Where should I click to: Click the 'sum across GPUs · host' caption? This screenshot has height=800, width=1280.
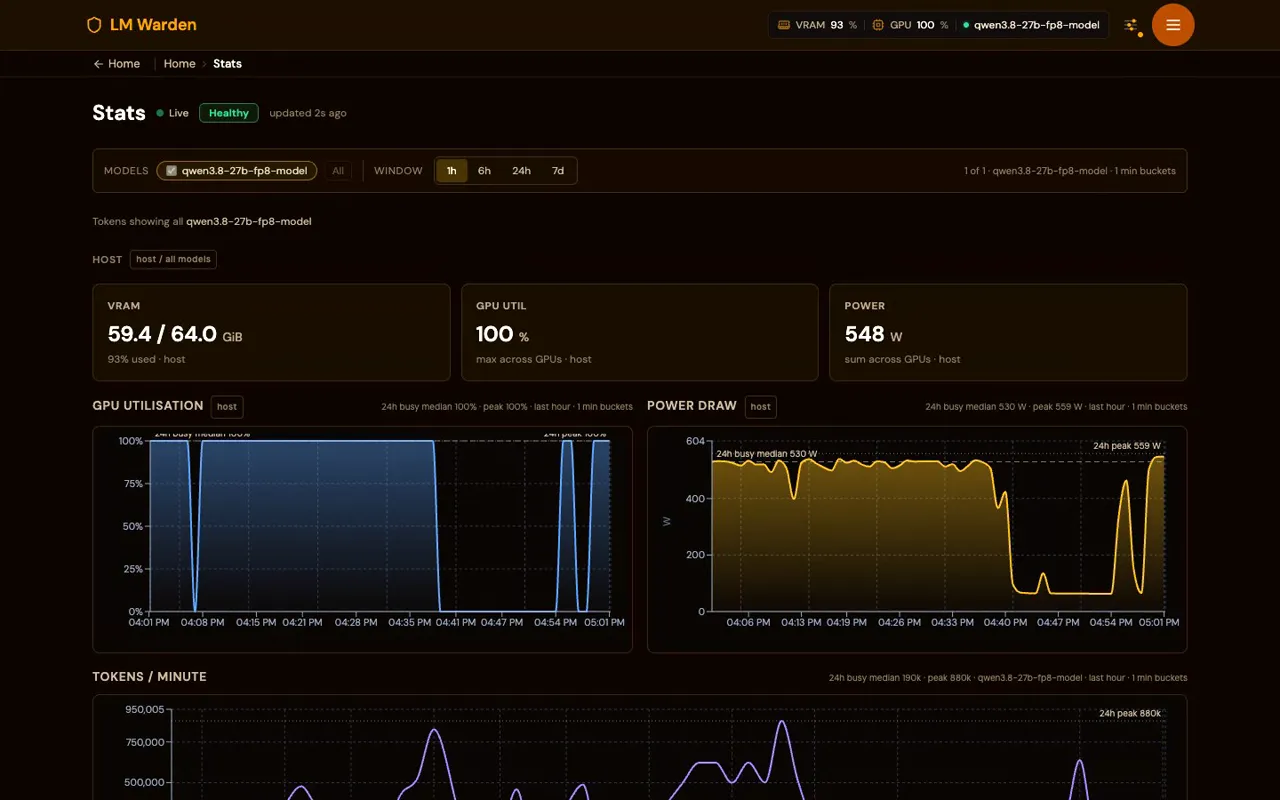902,359
